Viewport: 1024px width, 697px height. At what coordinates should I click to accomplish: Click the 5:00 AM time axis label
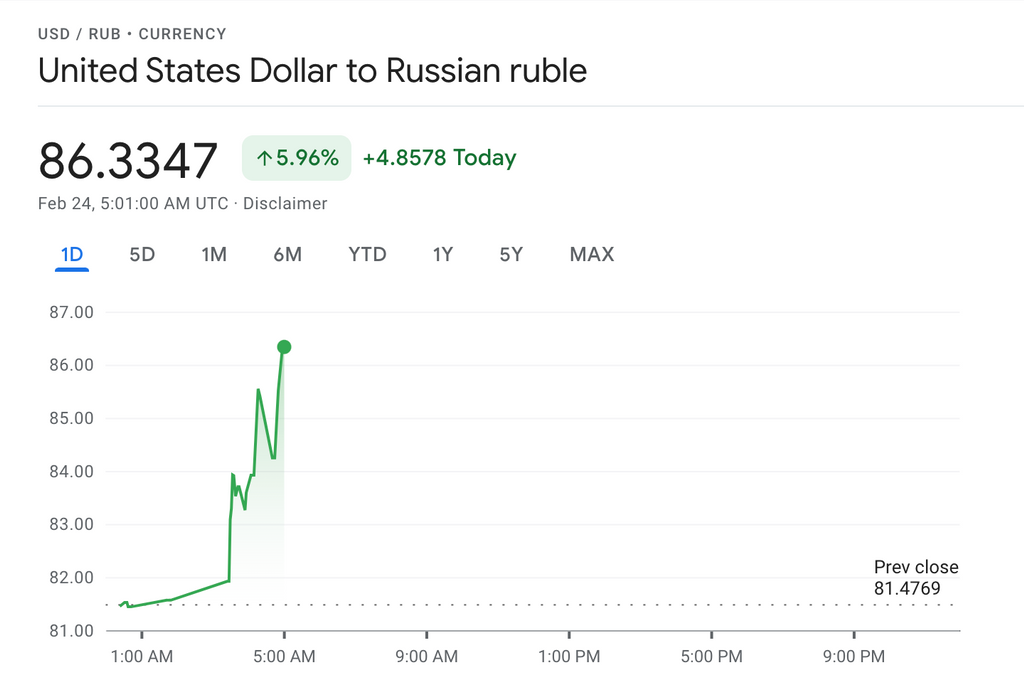pyautogui.click(x=284, y=657)
